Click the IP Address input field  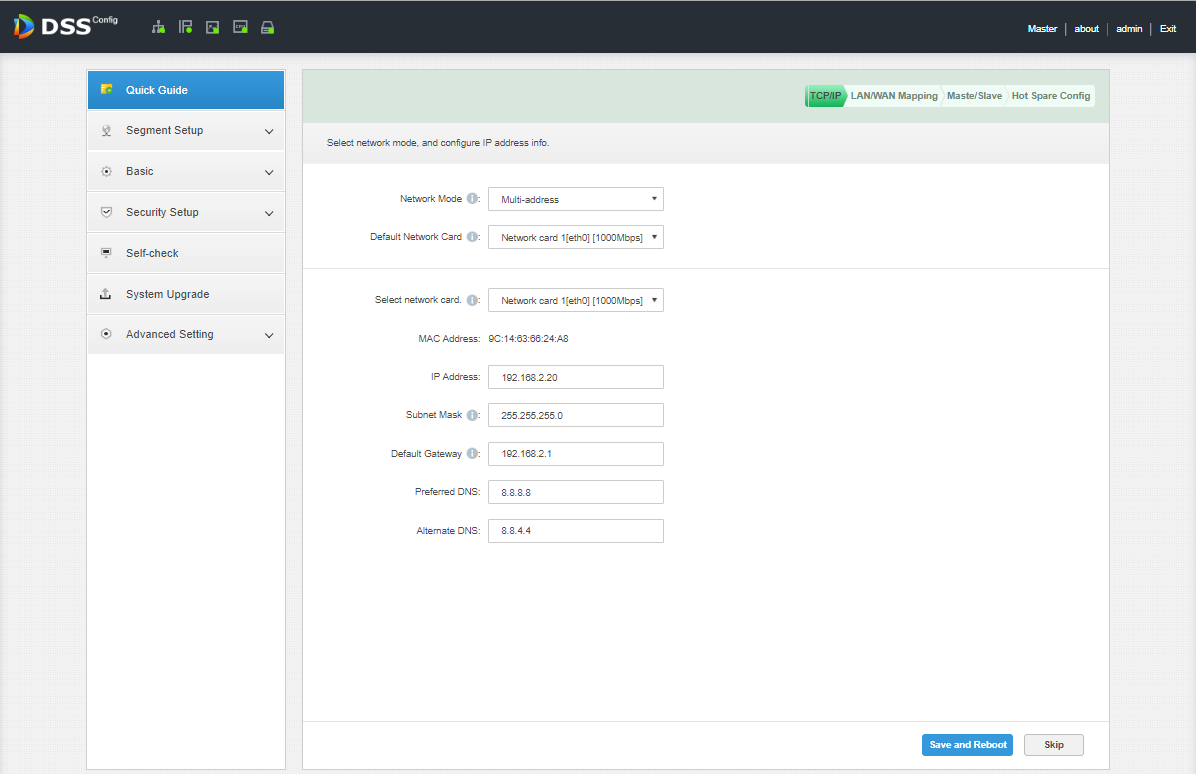click(575, 377)
